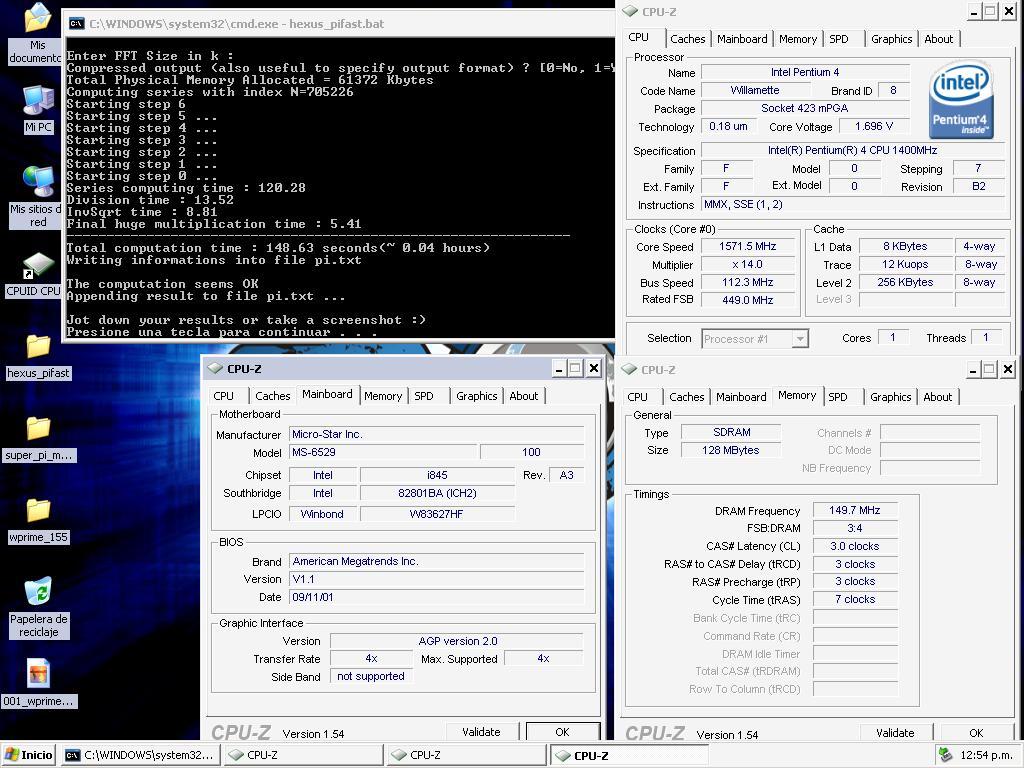The image size is (1024, 768).
Task: Open About tab in Mainboard CPU-Z window
Action: 524,396
